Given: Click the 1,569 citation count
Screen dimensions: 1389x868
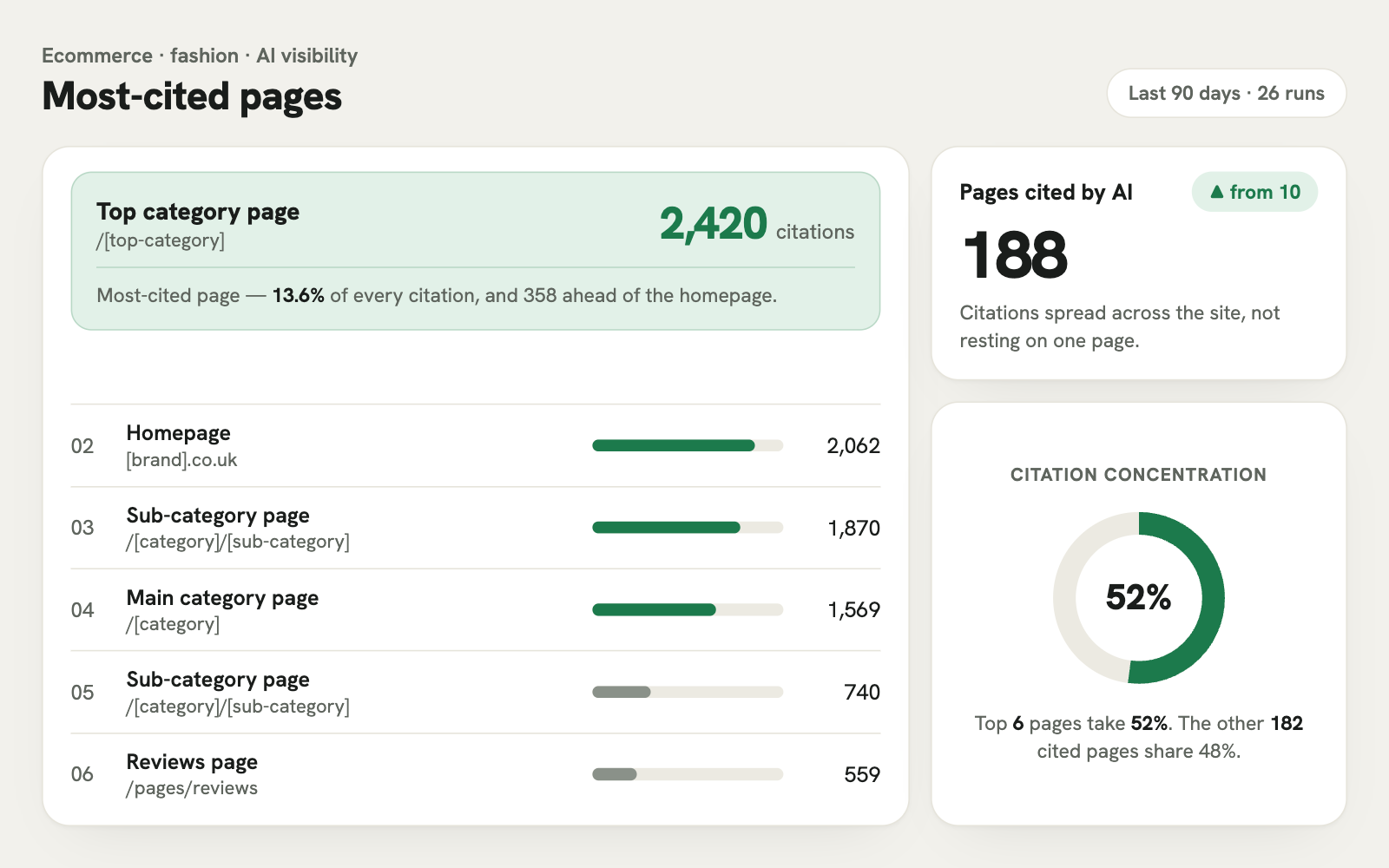Looking at the screenshot, I should (854, 609).
